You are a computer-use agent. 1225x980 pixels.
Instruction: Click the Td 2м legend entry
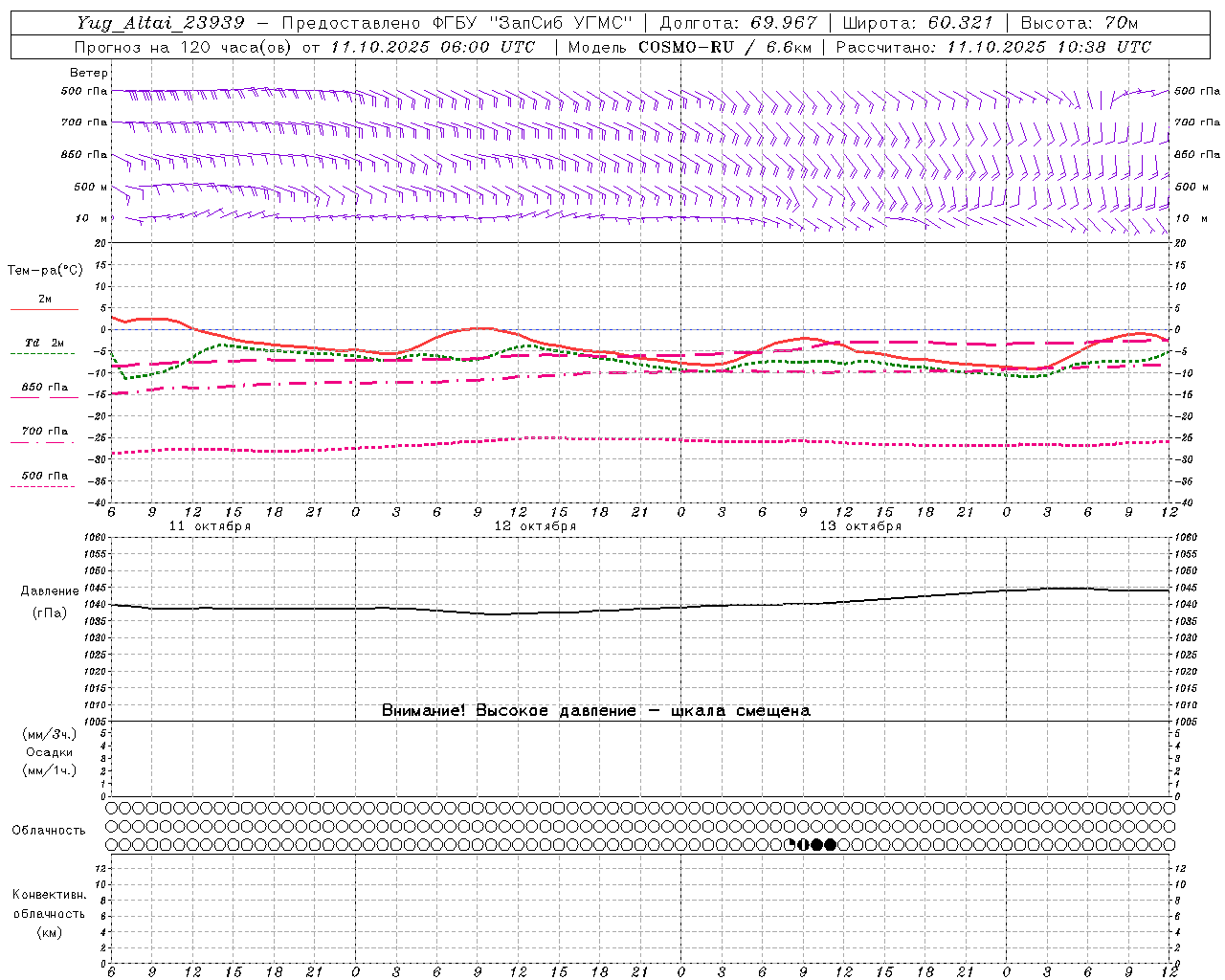[x=44, y=343]
